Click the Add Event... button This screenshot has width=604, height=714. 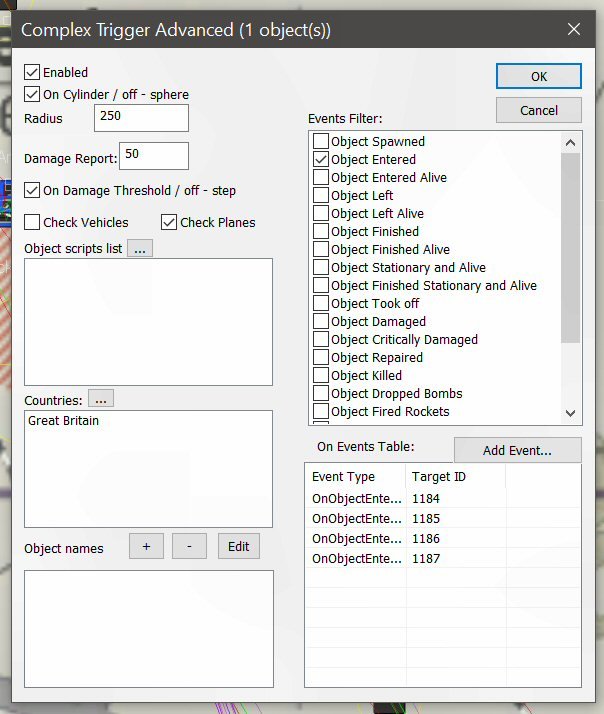pyautogui.click(x=517, y=450)
